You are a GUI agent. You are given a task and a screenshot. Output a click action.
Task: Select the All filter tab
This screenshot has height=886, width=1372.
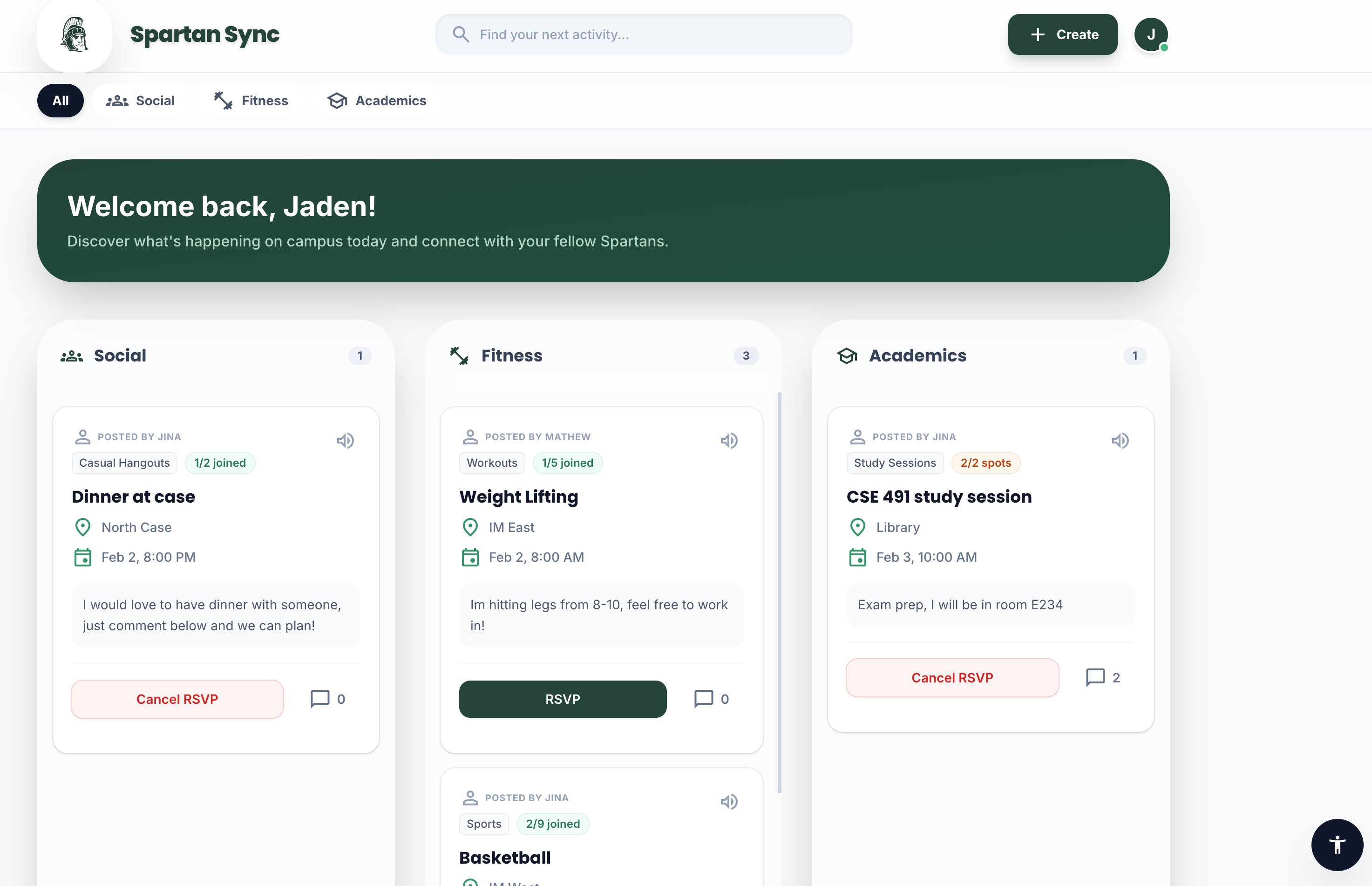click(x=61, y=101)
